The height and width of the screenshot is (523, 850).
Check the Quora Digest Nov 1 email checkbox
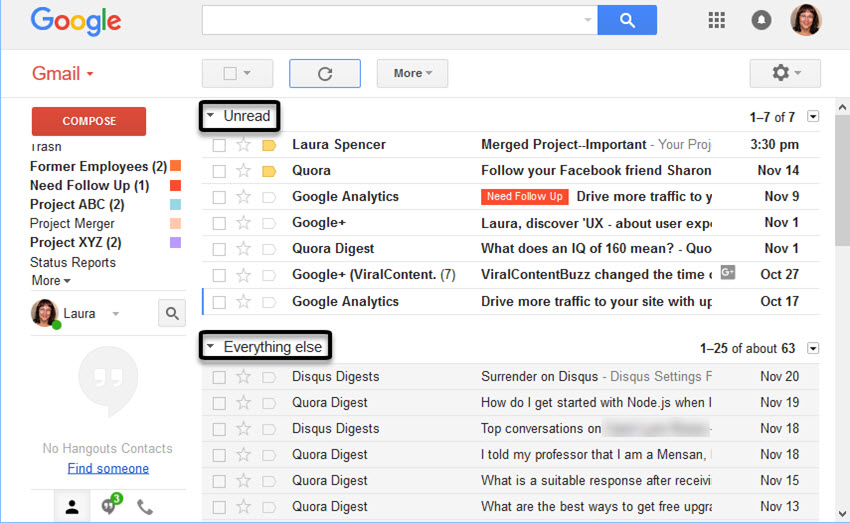pos(219,249)
